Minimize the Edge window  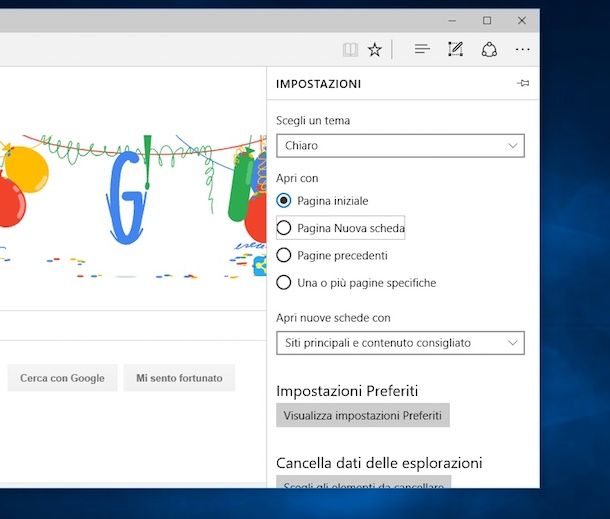(452, 21)
